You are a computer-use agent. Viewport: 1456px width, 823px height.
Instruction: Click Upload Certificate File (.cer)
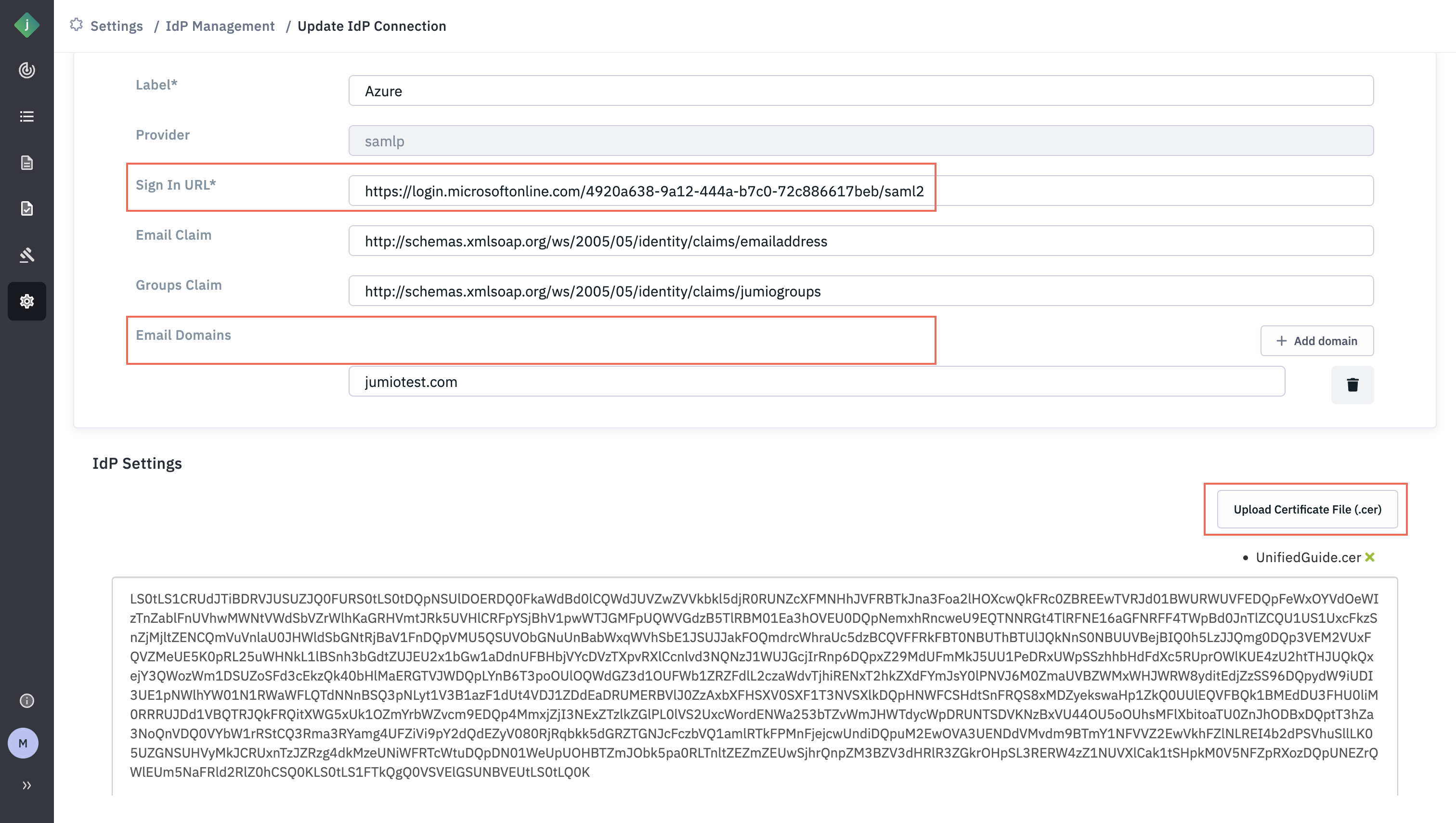1307,509
